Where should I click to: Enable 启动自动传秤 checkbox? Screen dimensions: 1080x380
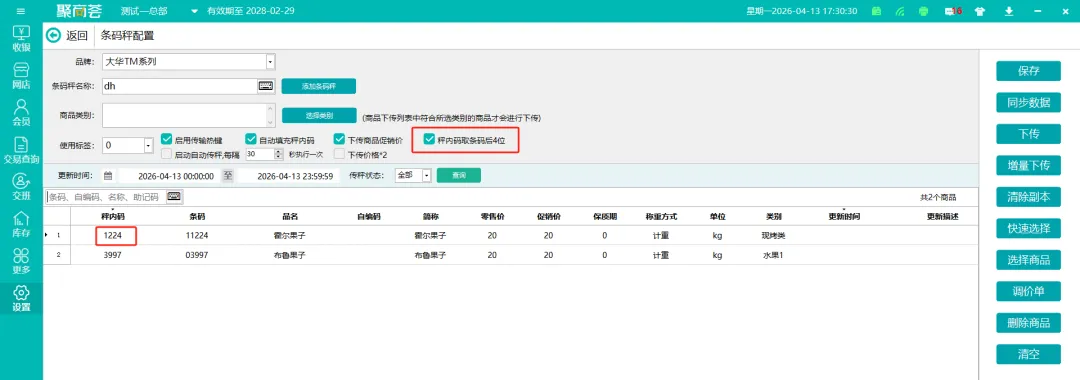[166, 154]
